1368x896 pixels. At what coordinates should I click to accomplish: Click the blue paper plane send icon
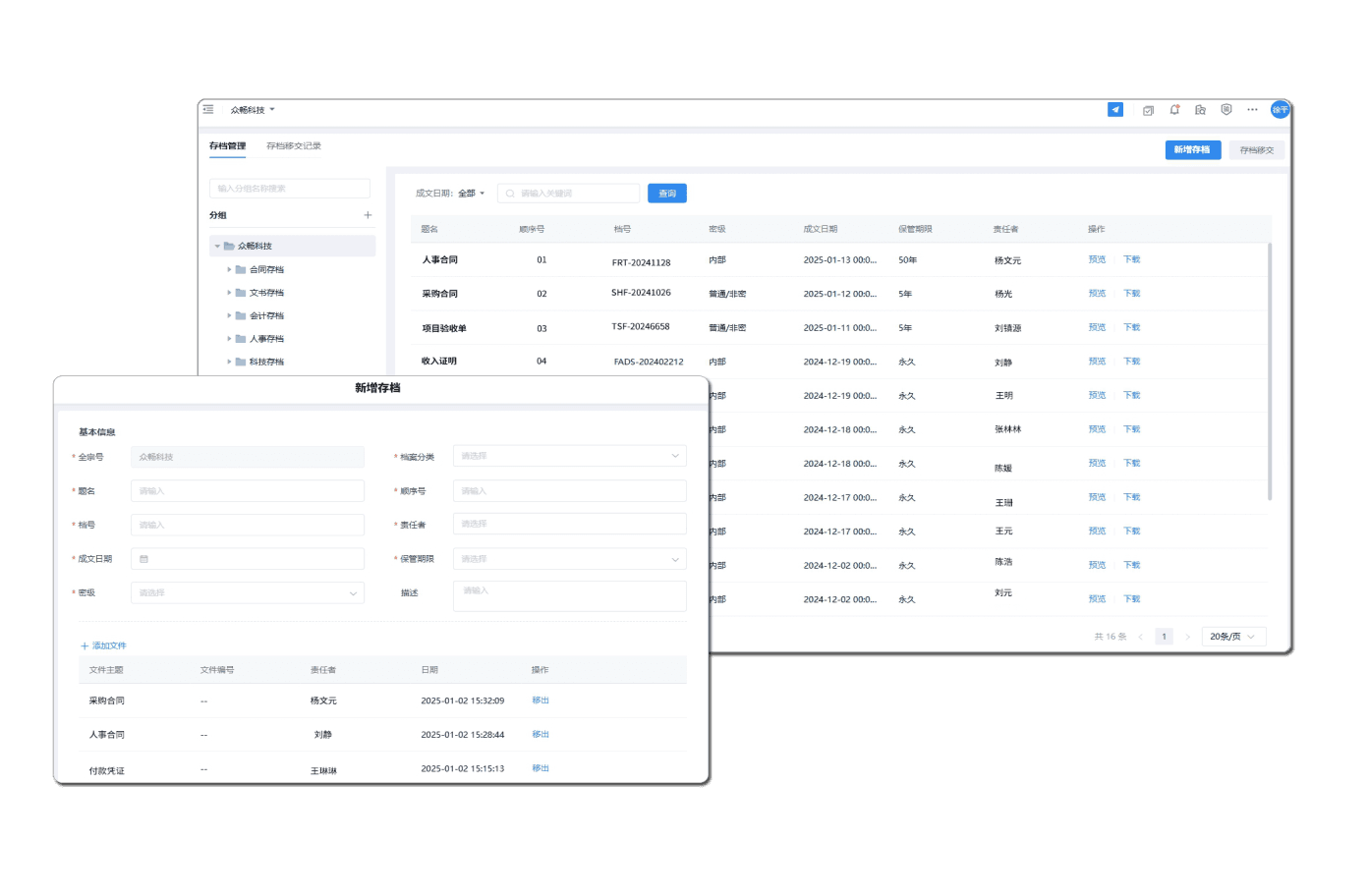pos(1114,110)
